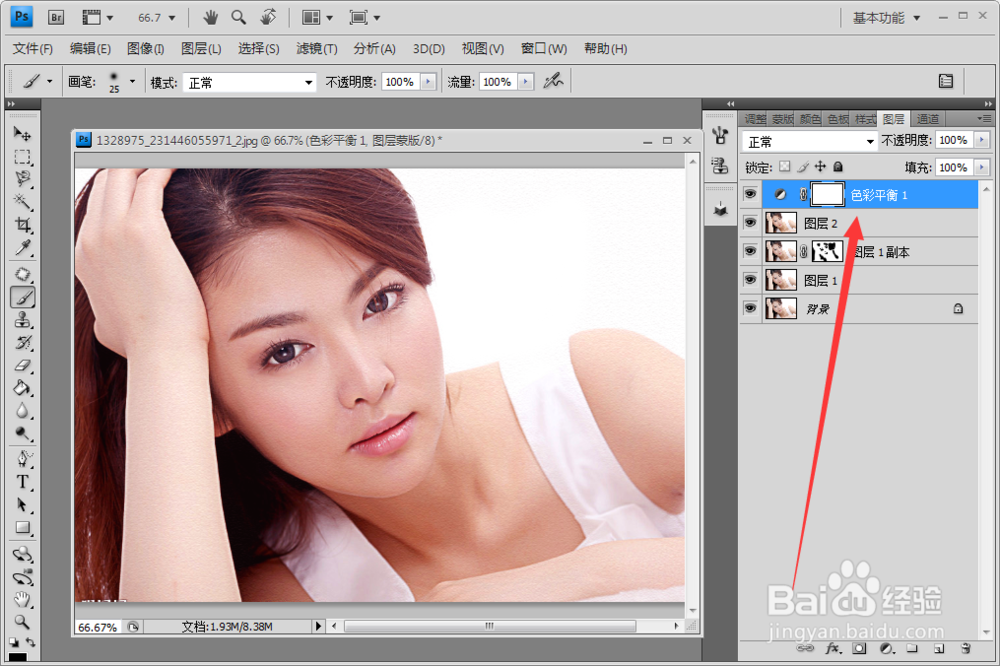Open the layer blend mode dropdown
Image resolution: width=1000 pixels, height=666 pixels.
(809, 141)
